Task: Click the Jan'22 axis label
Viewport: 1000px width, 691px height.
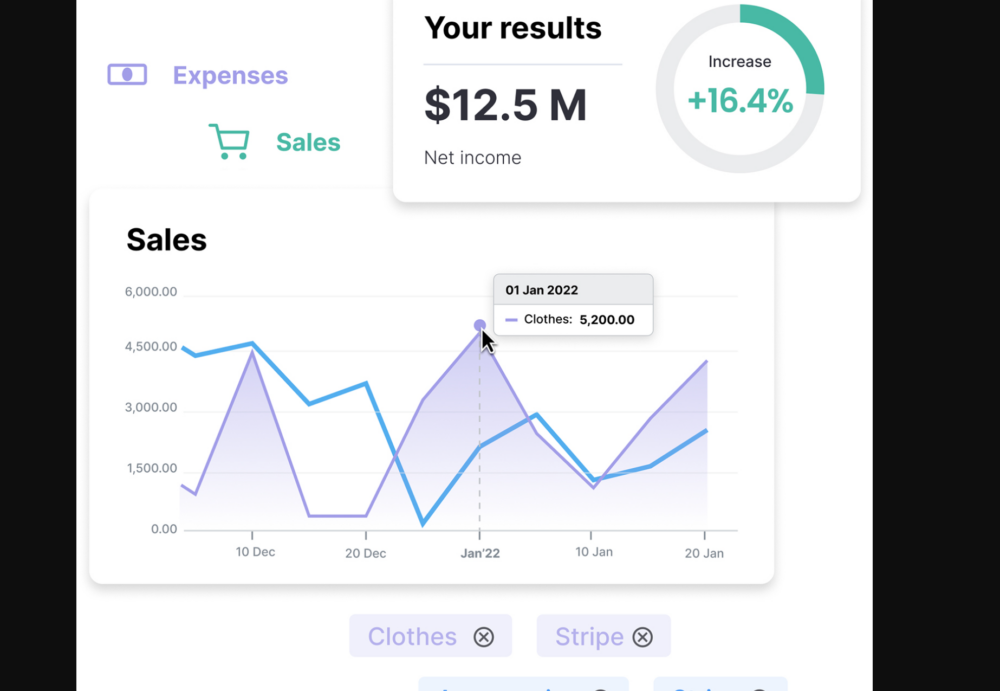Action: coord(480,553)
